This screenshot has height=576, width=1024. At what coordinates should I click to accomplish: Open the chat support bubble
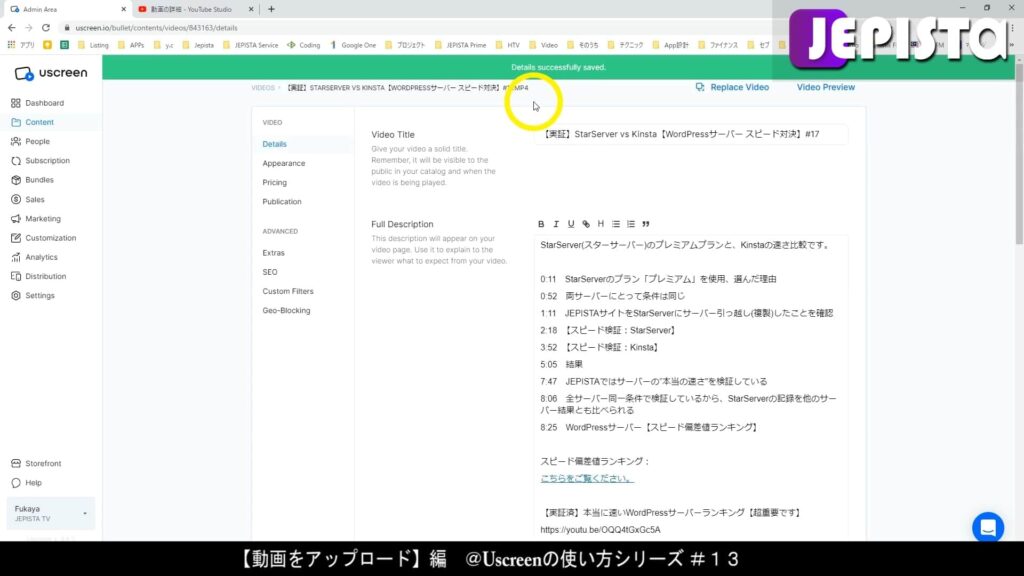click(x=988, y=527)
